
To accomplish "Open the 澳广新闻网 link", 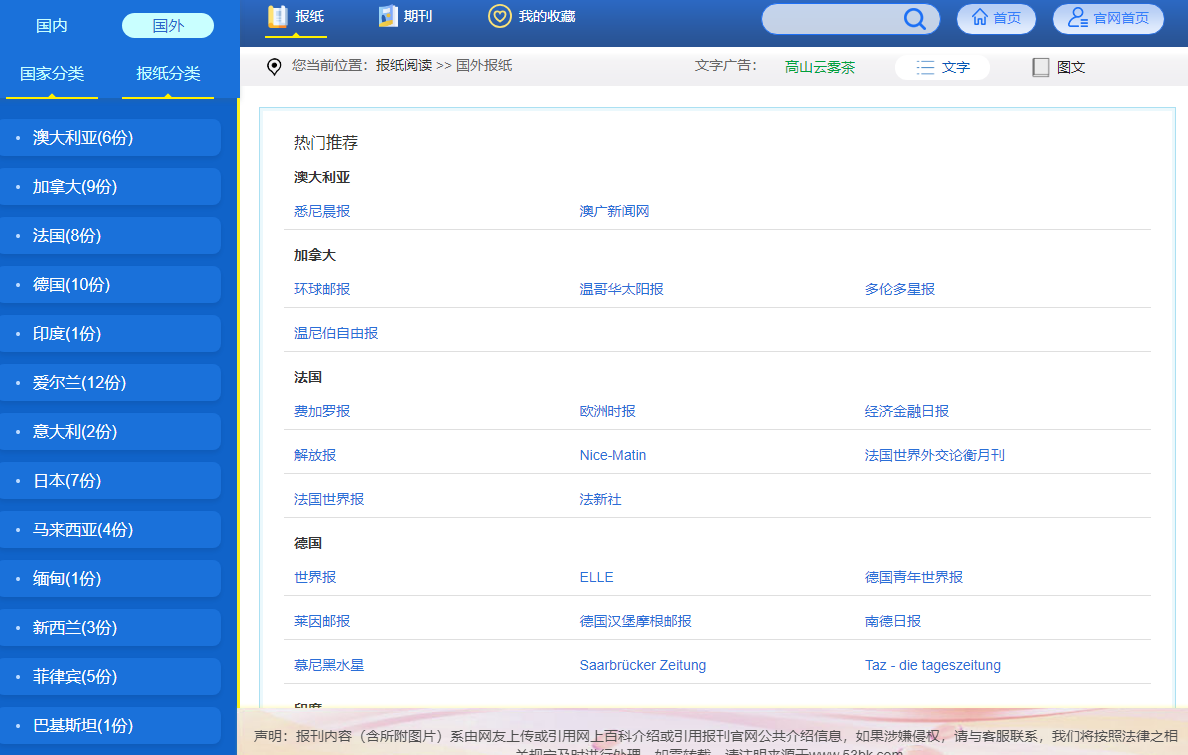I will pyautogui.click(x=614, y=211).
